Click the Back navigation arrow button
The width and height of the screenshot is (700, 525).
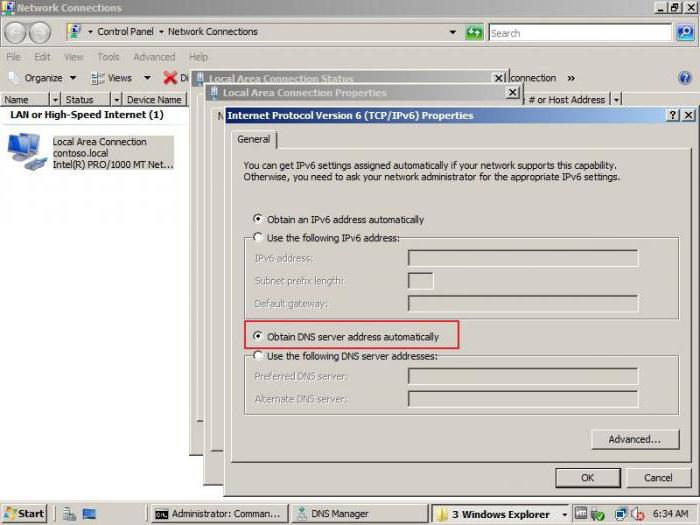click(x=14, y=32)
